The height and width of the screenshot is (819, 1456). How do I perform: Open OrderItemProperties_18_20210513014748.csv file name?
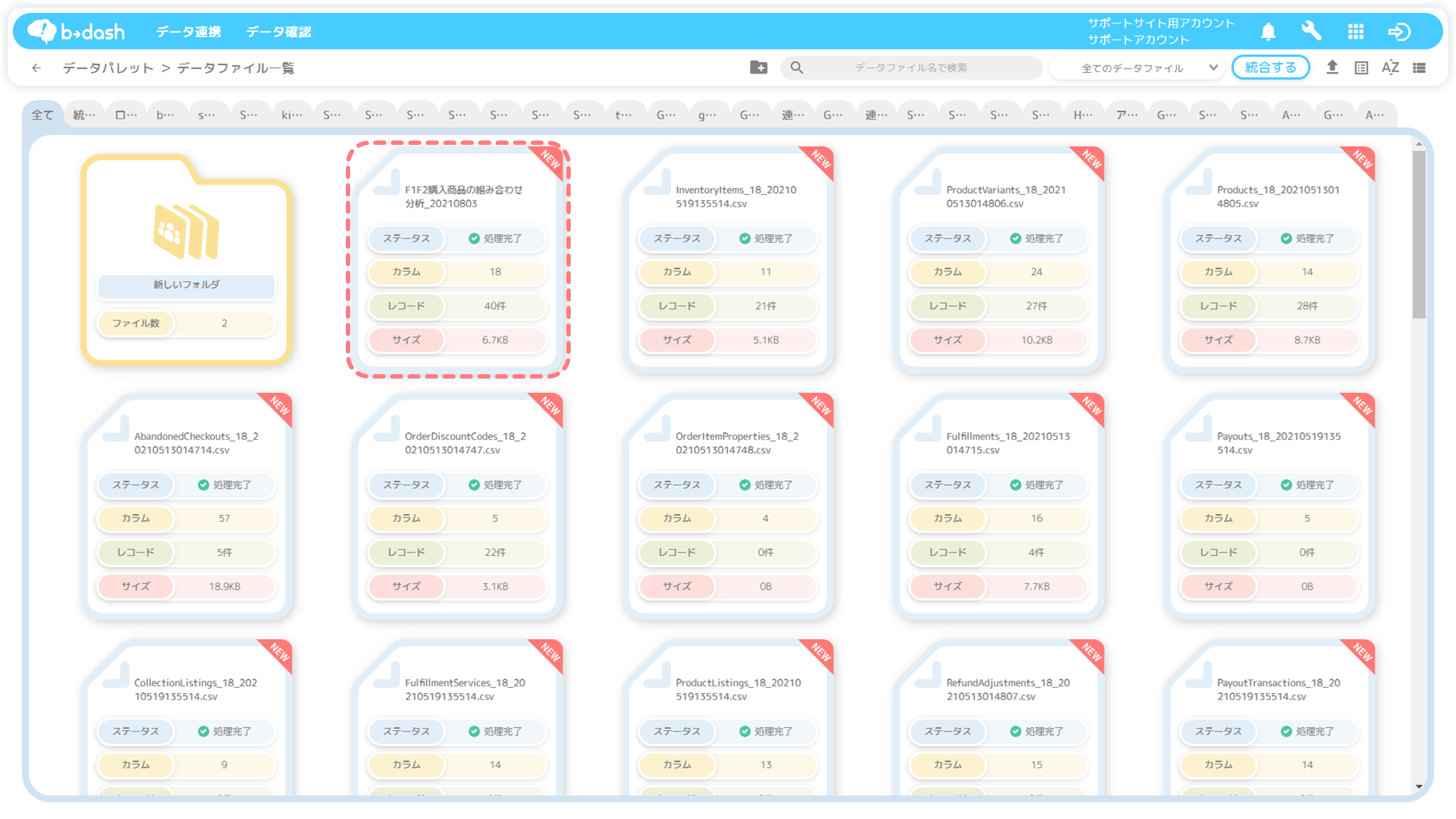click(x=737, y=443)
